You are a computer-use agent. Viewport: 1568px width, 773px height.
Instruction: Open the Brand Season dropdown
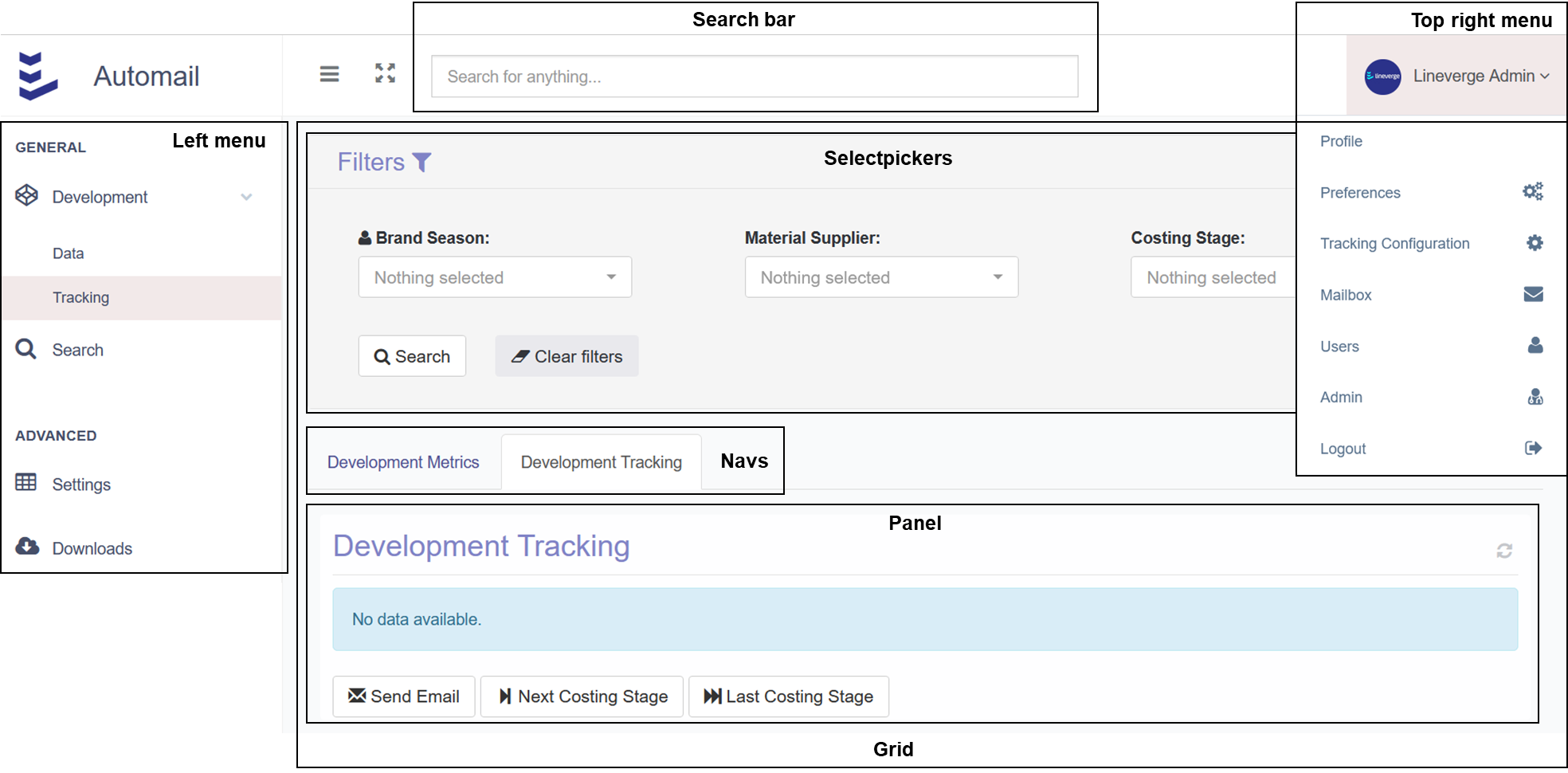click(x=495, y=277)
